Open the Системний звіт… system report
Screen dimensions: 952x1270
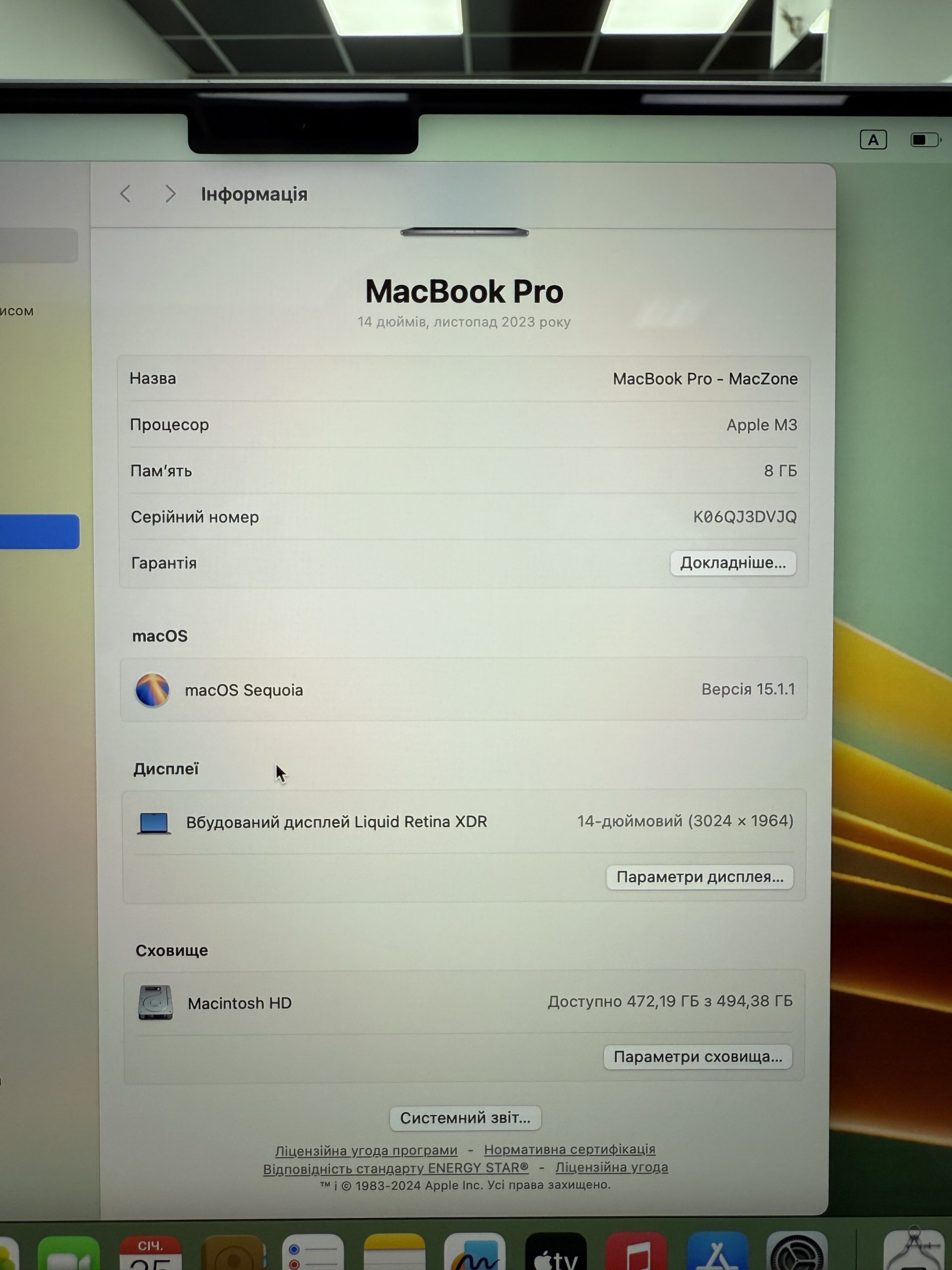[466, 1118]
